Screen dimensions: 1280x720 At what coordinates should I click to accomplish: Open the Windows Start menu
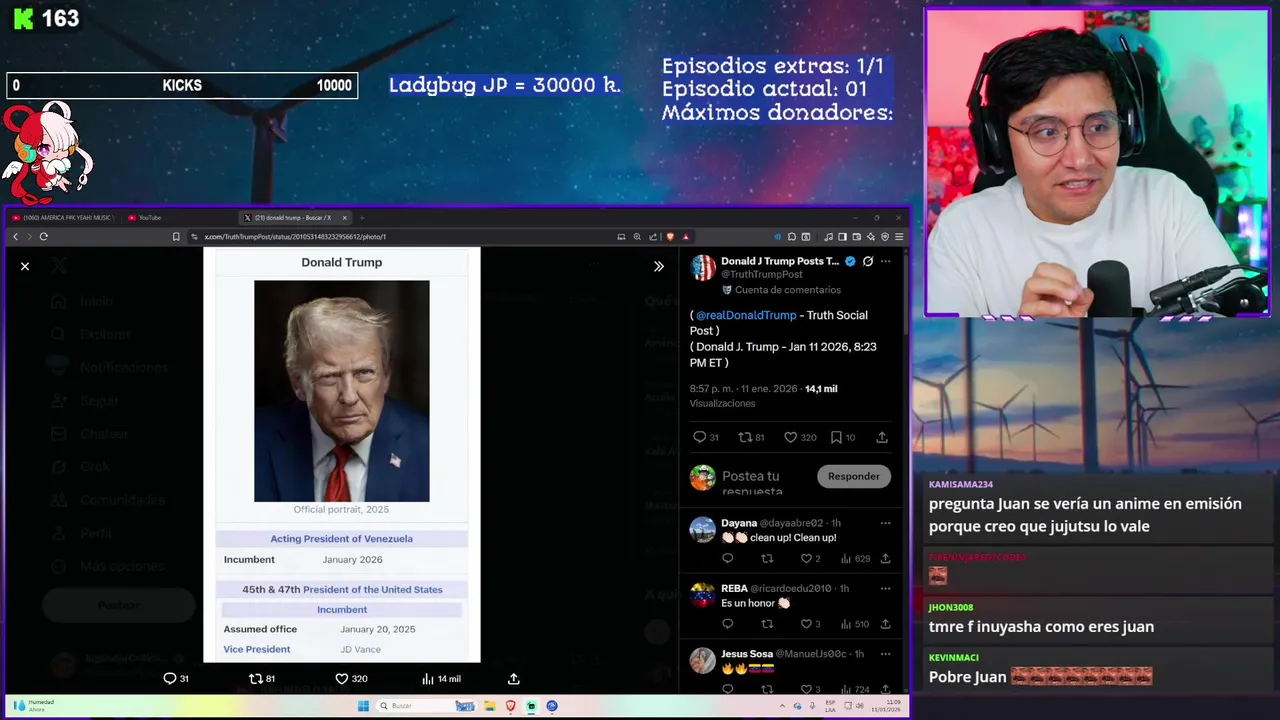pyautogui.click(x=363, y=706)
